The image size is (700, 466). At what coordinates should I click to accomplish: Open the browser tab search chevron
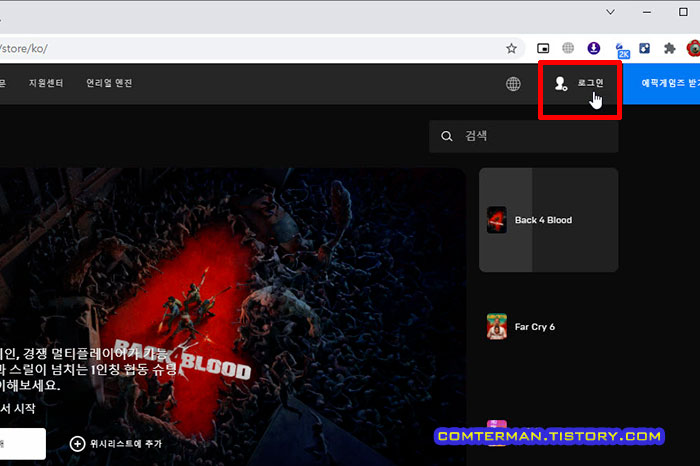point(610,12)
